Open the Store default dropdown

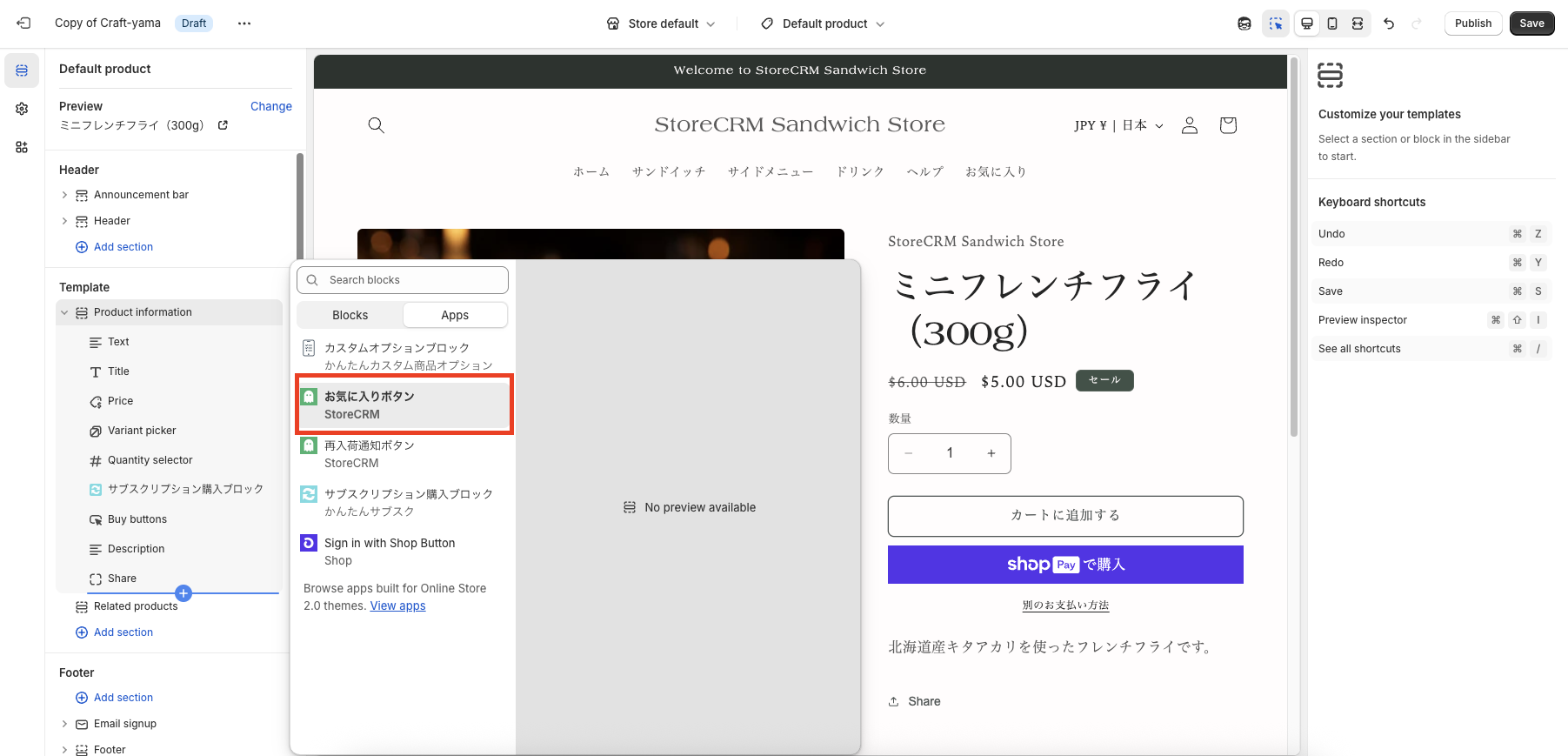point(661,23)
